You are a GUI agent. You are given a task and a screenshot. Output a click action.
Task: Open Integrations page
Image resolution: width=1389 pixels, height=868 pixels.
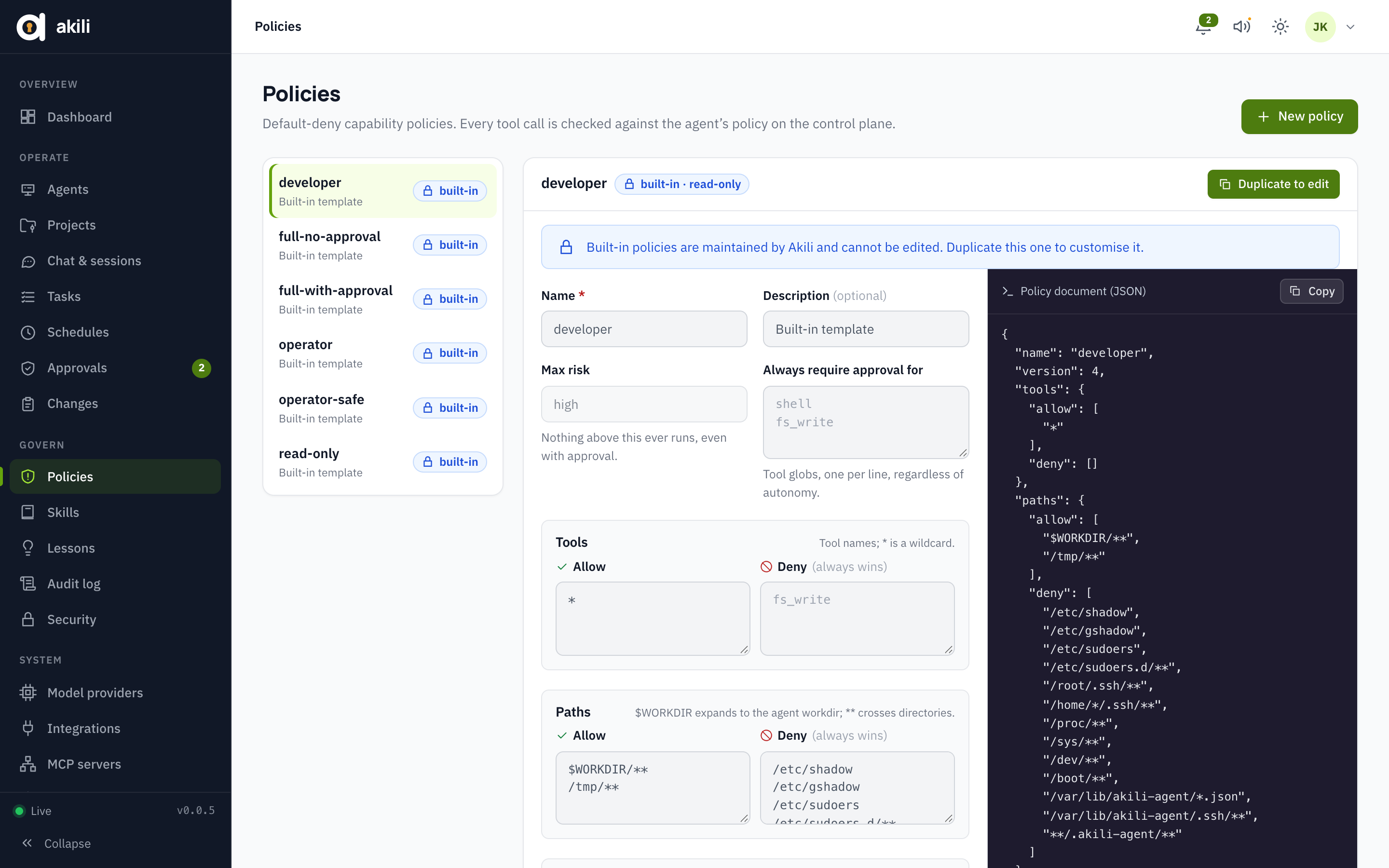tap(115, 728)
